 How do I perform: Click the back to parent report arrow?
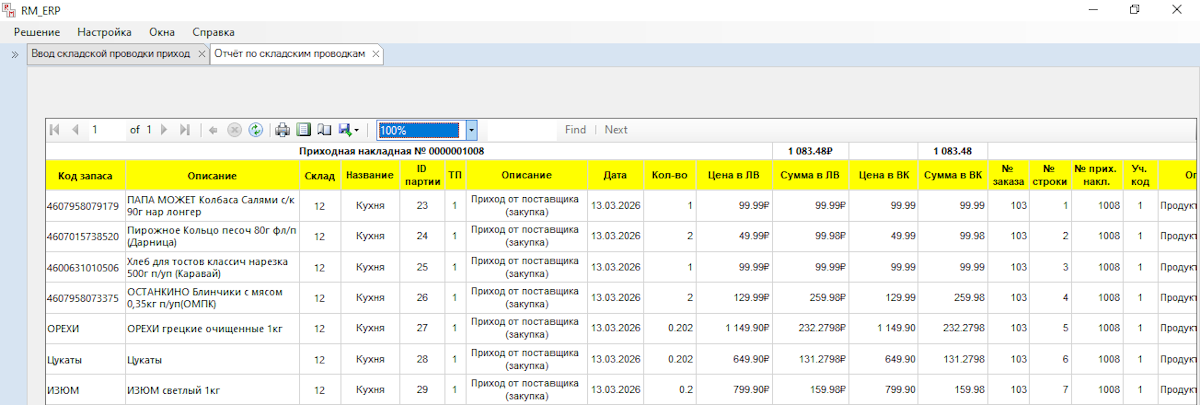coord(213,130)
